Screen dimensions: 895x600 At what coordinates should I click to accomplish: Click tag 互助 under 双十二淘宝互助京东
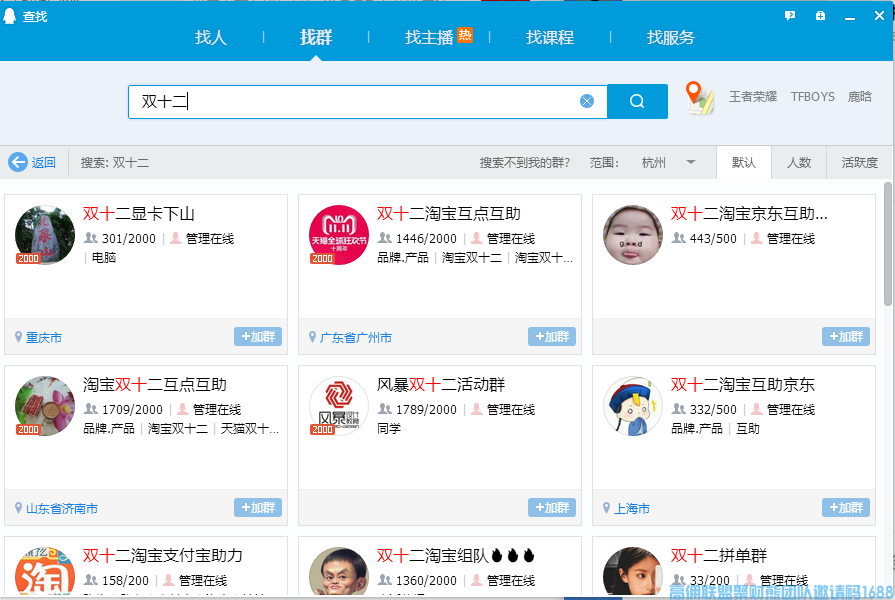tap(748, 428)
